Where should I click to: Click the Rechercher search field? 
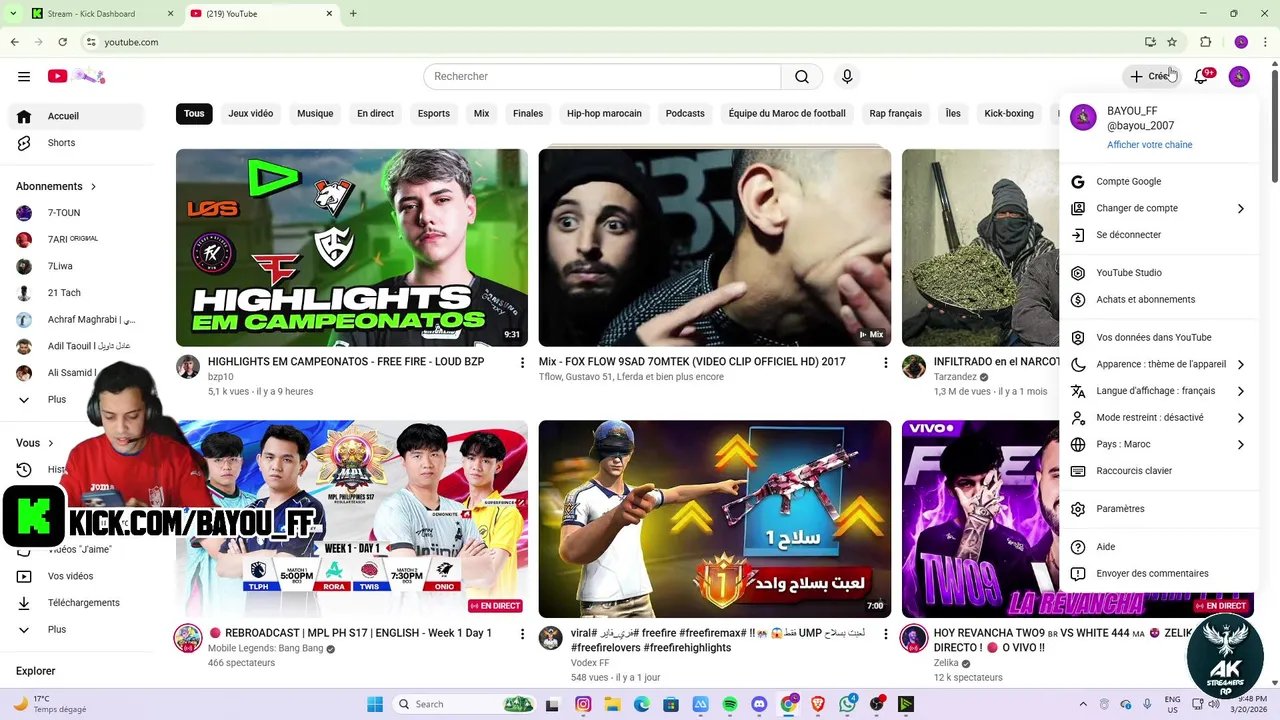coord(602,77)
